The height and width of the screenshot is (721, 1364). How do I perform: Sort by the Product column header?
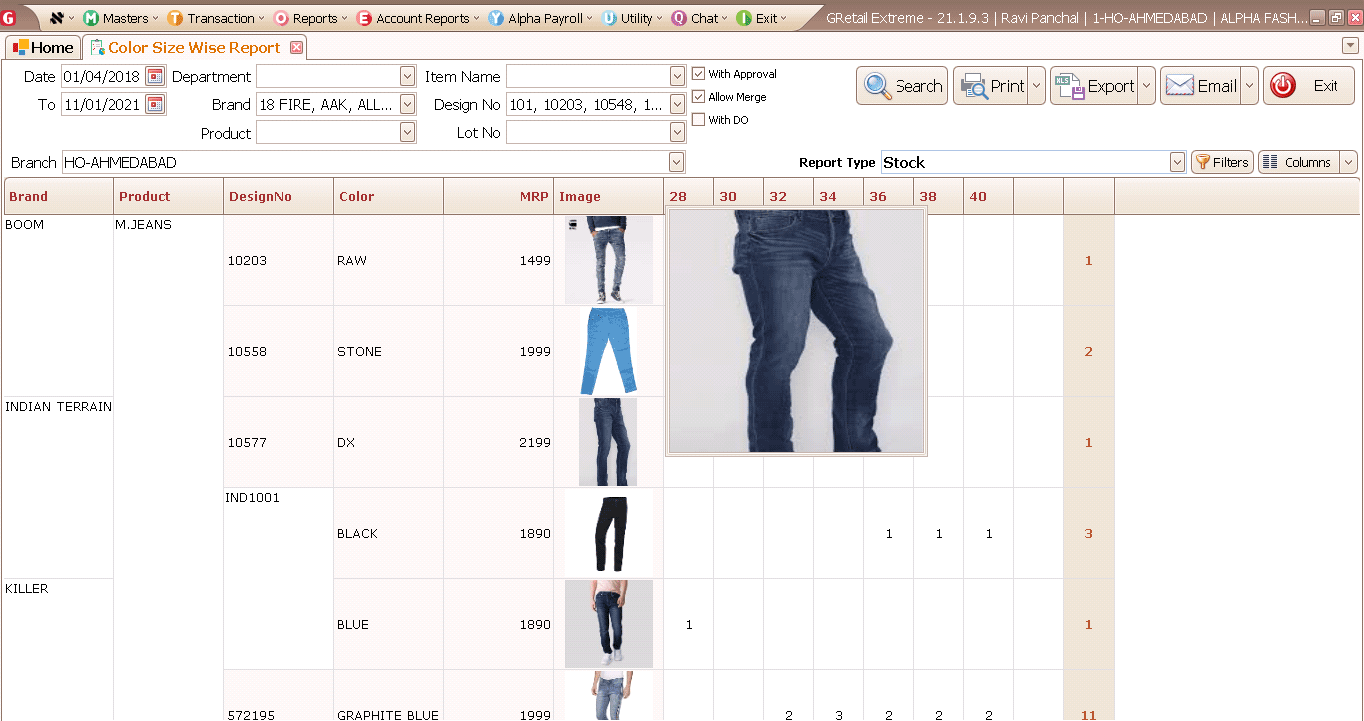[x=169, y=196]
